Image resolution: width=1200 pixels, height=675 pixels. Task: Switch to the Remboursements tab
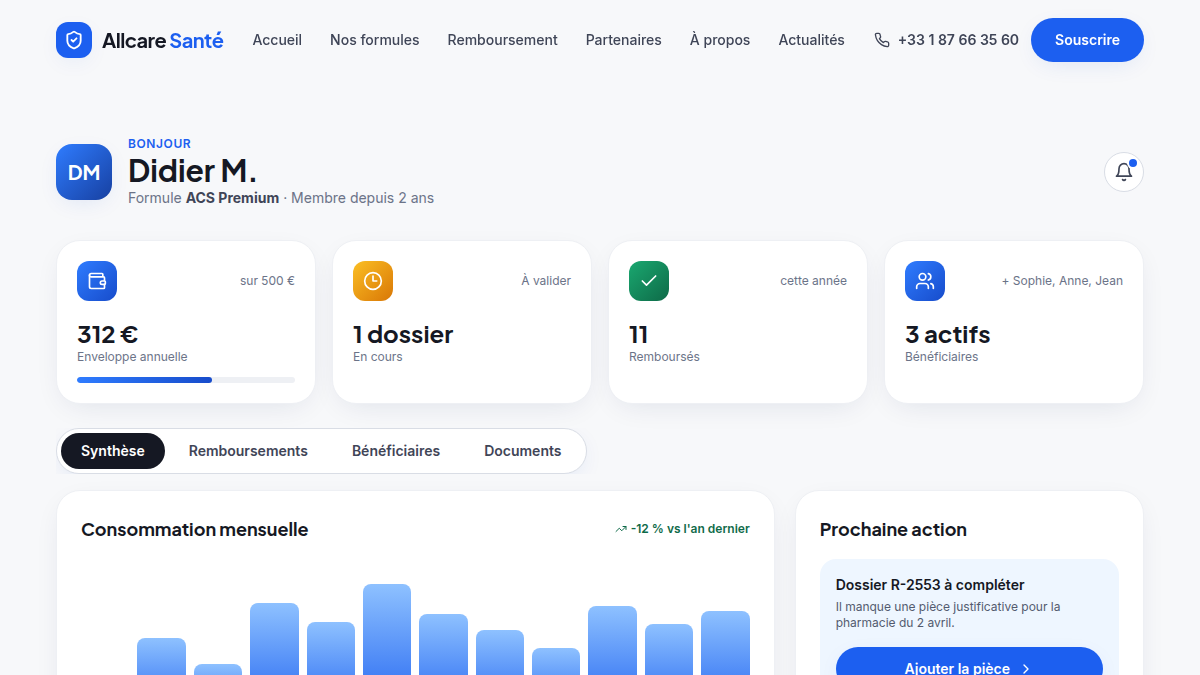coord(248,451)
